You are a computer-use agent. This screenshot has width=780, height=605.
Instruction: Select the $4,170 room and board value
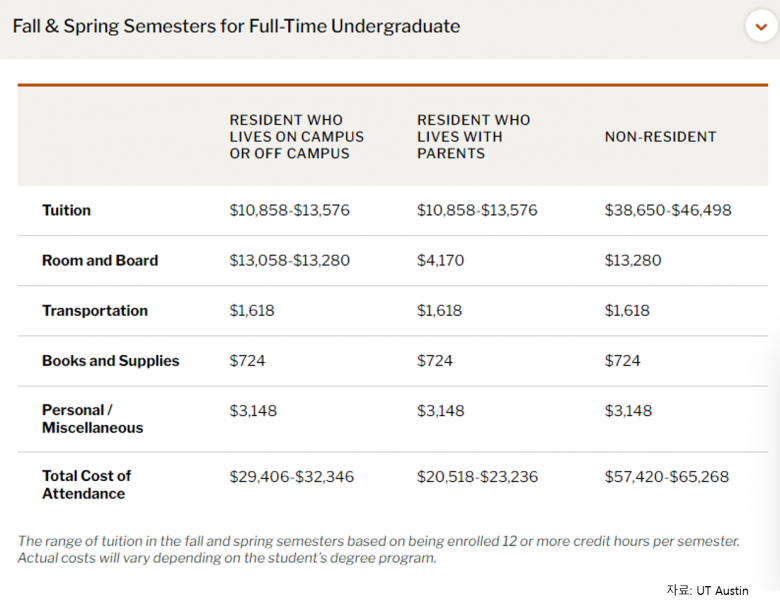tap(440, 261)
